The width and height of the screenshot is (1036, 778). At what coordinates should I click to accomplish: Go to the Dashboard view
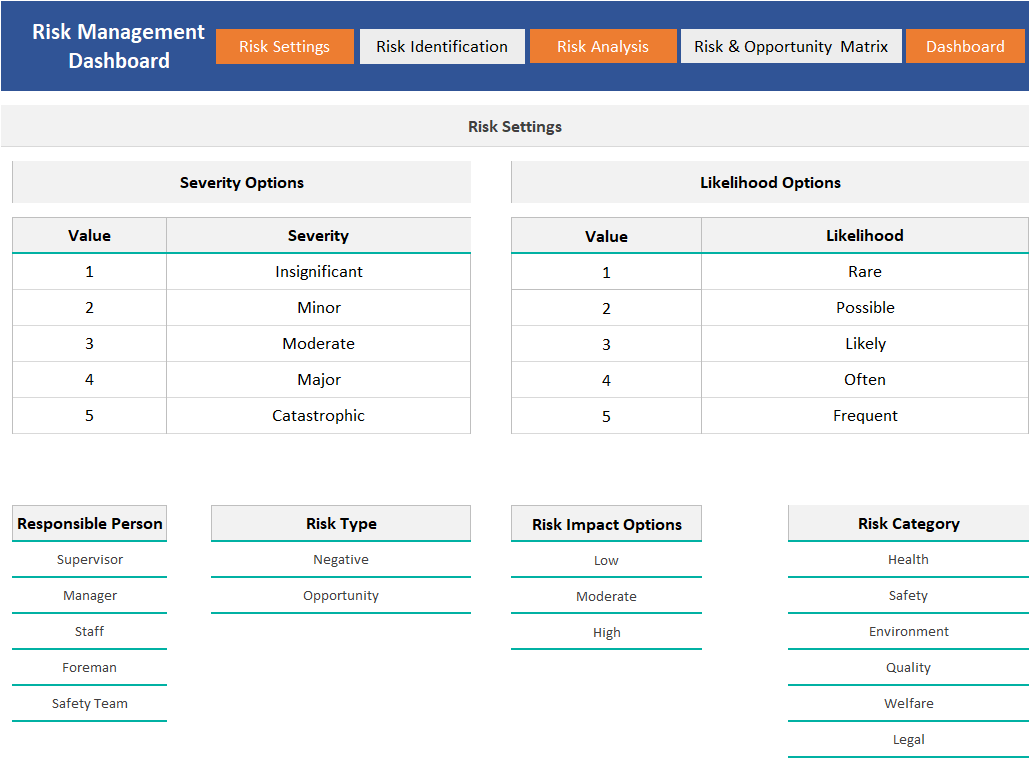964,46
